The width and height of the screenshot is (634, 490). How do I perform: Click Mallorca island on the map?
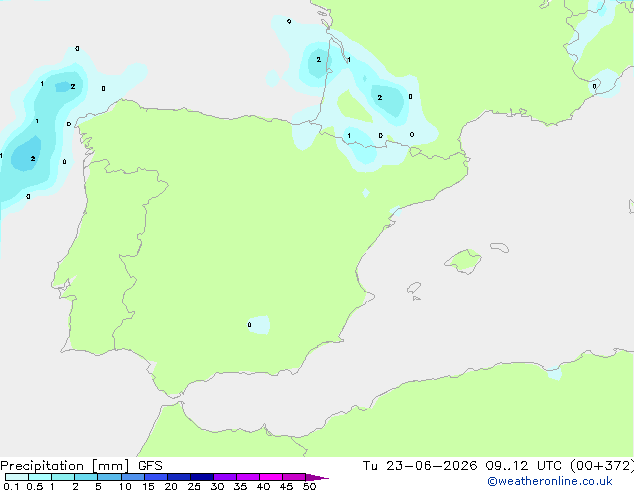[463, 261]
